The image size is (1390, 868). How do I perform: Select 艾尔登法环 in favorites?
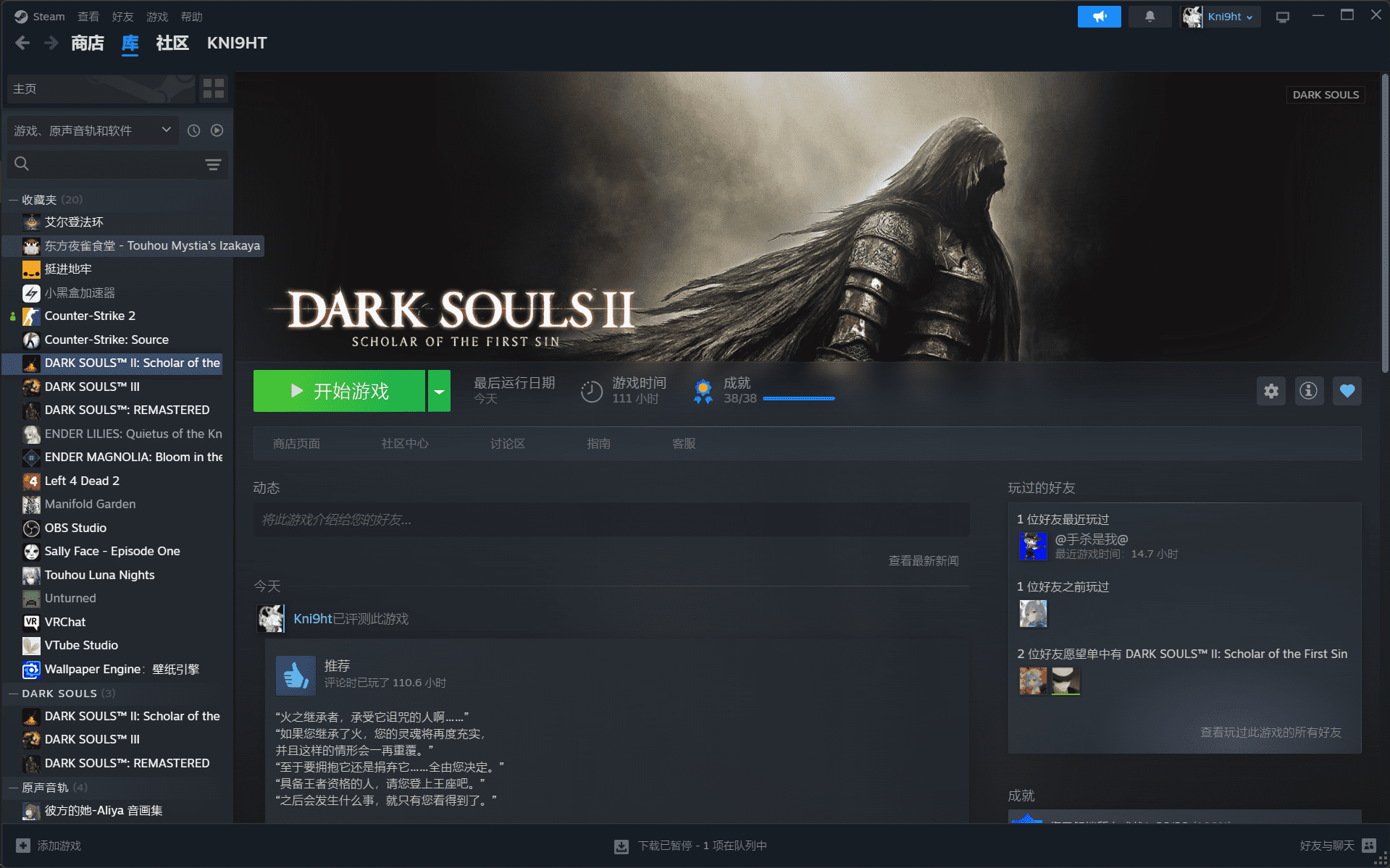[x=74, y=222]
